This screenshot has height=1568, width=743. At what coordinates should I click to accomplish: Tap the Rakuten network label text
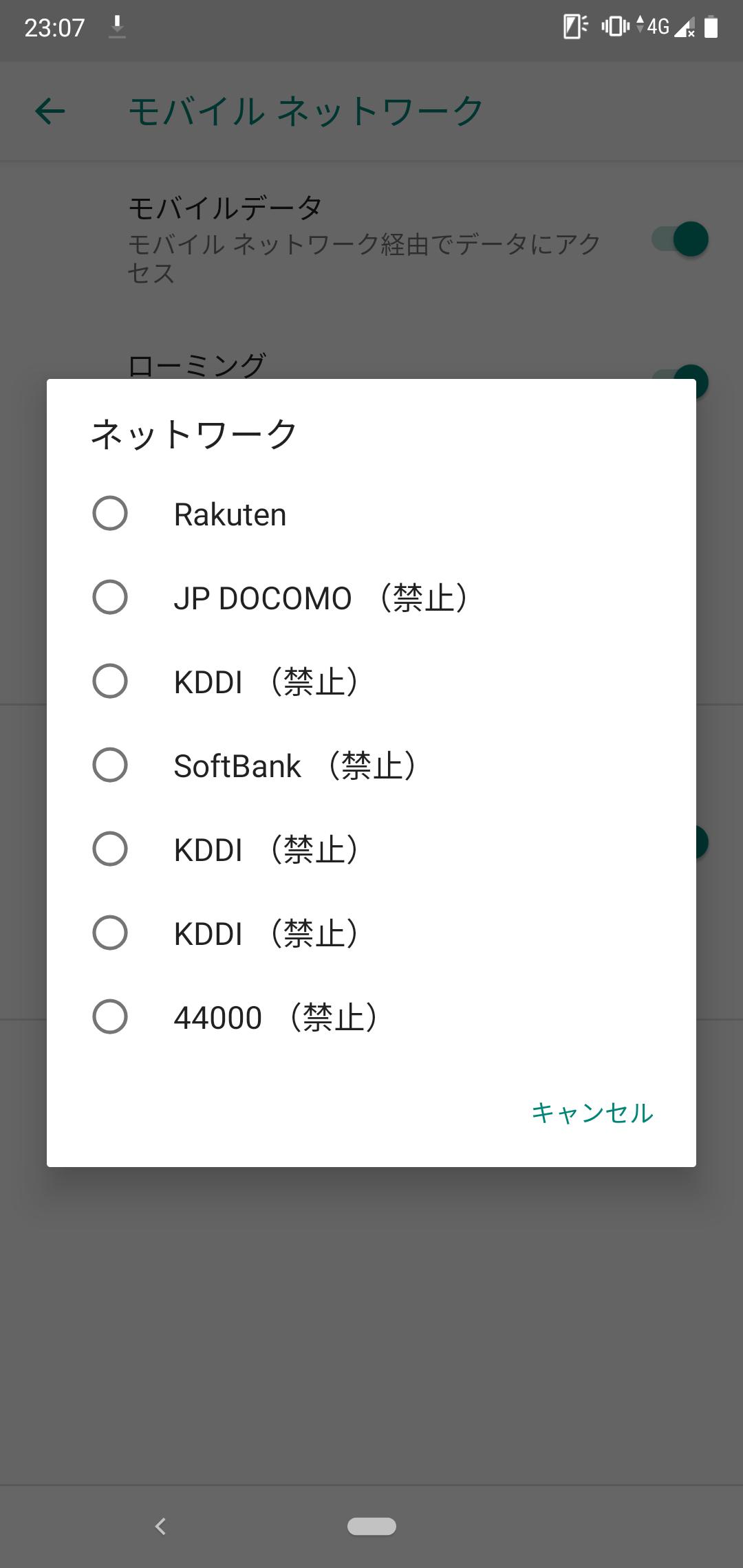coord(230,514)
